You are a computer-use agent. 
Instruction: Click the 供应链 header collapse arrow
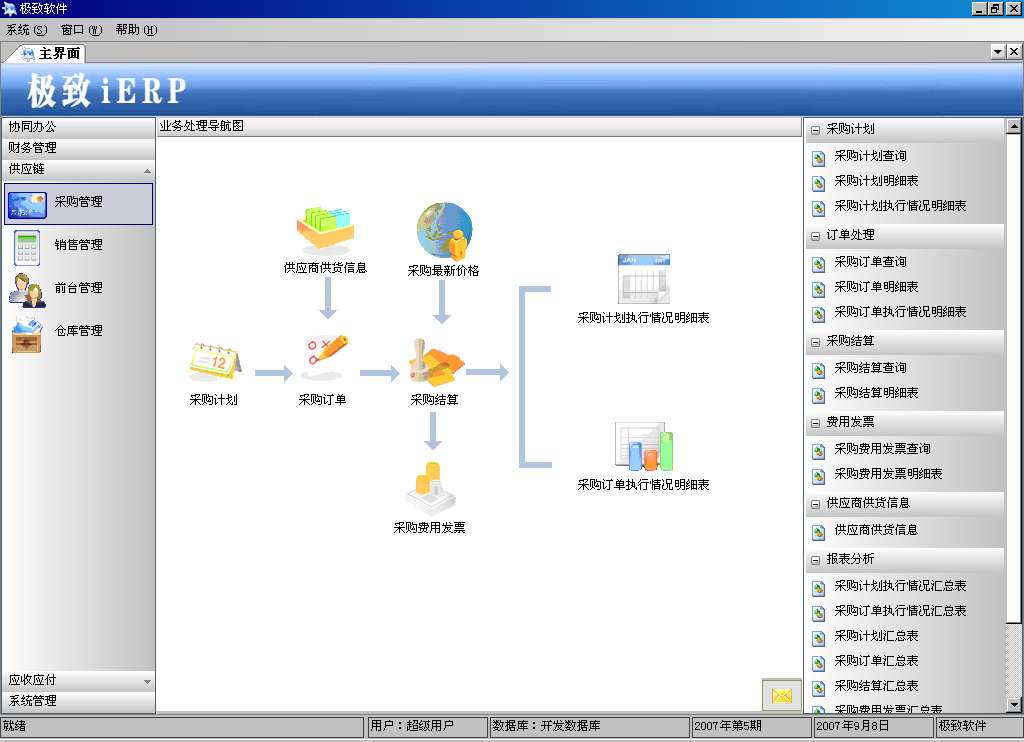147,170
